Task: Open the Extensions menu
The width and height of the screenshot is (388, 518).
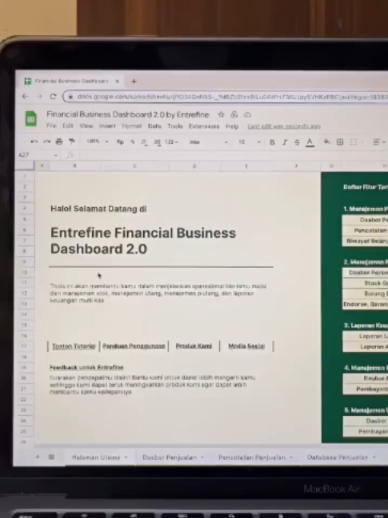Action: pyautogui.click(x=204, y=126)
